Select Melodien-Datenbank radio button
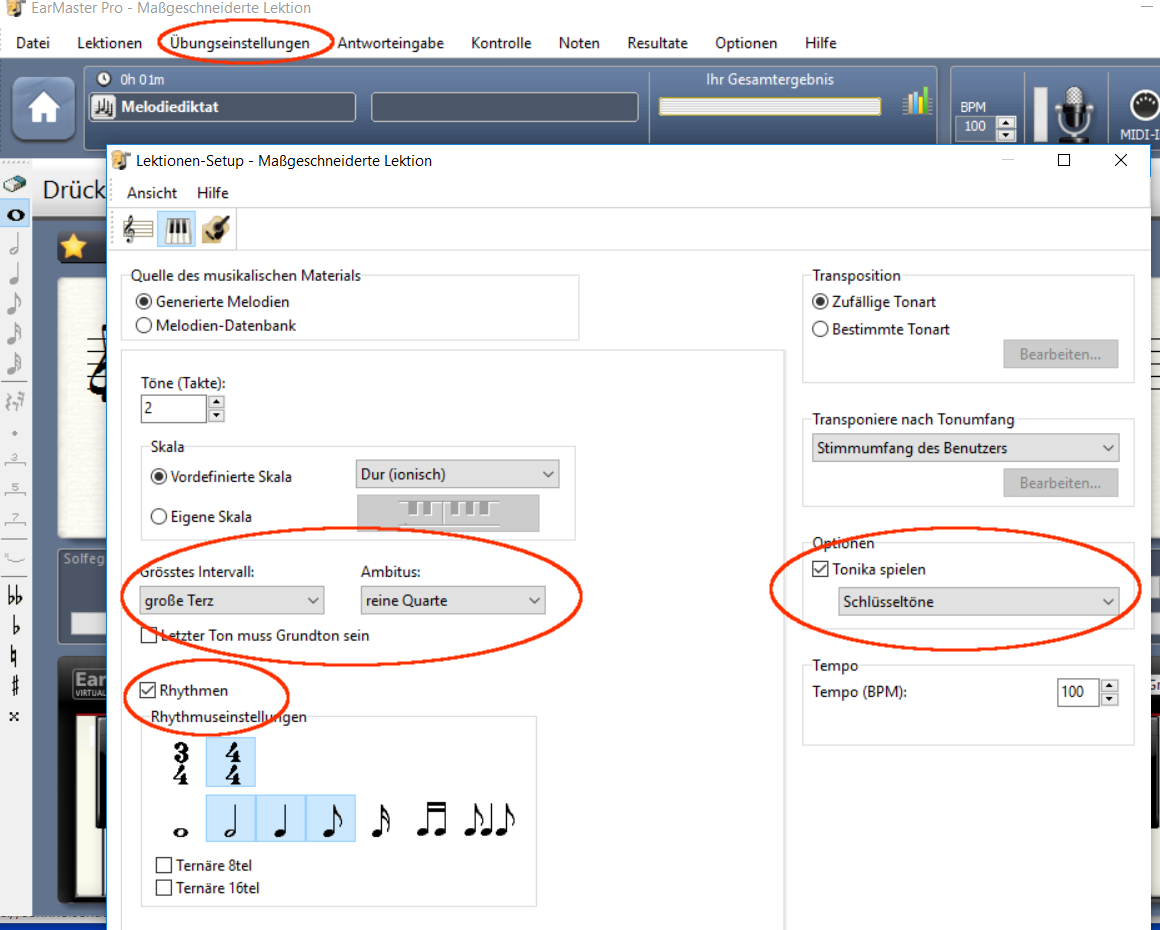The image size is (1160, 930). click(144, 326)
